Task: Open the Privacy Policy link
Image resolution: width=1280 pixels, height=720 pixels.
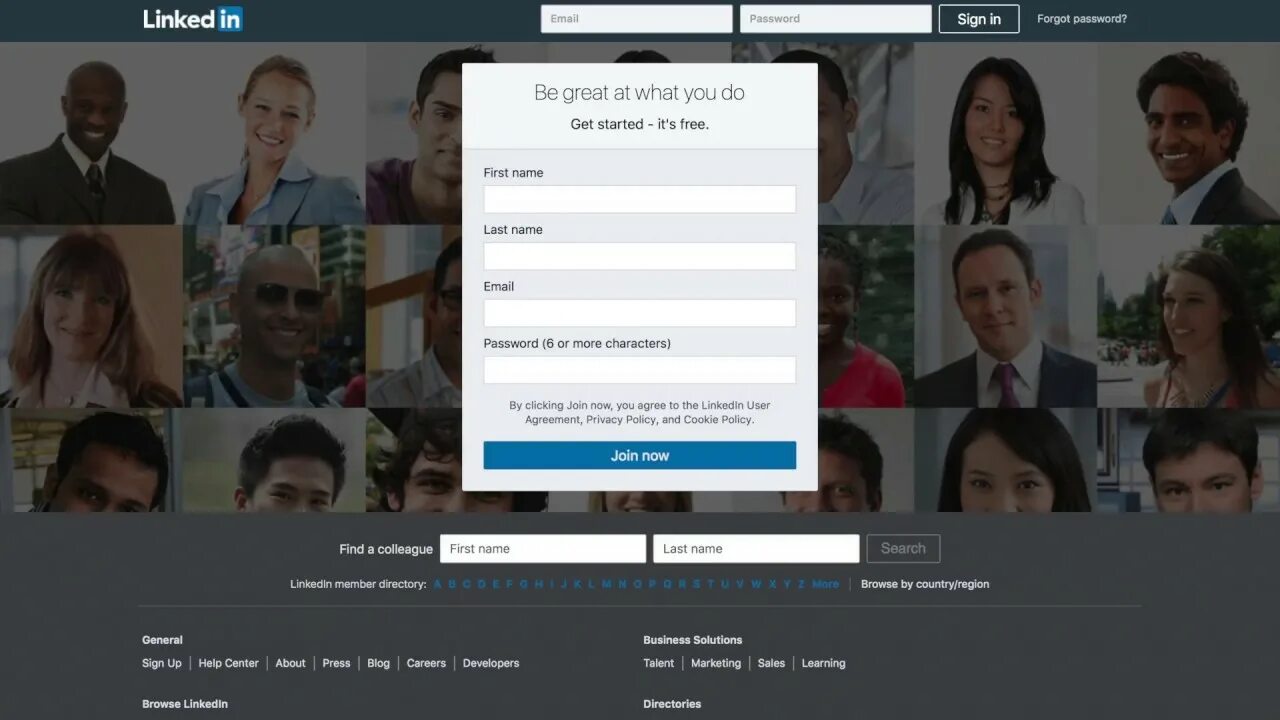Action: coord(621,420)
